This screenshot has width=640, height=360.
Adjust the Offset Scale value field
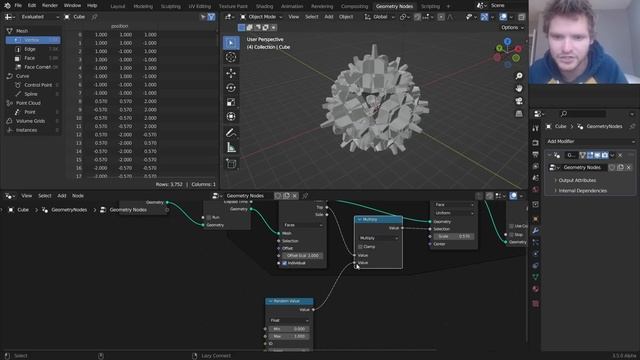(x=302, y=256)
